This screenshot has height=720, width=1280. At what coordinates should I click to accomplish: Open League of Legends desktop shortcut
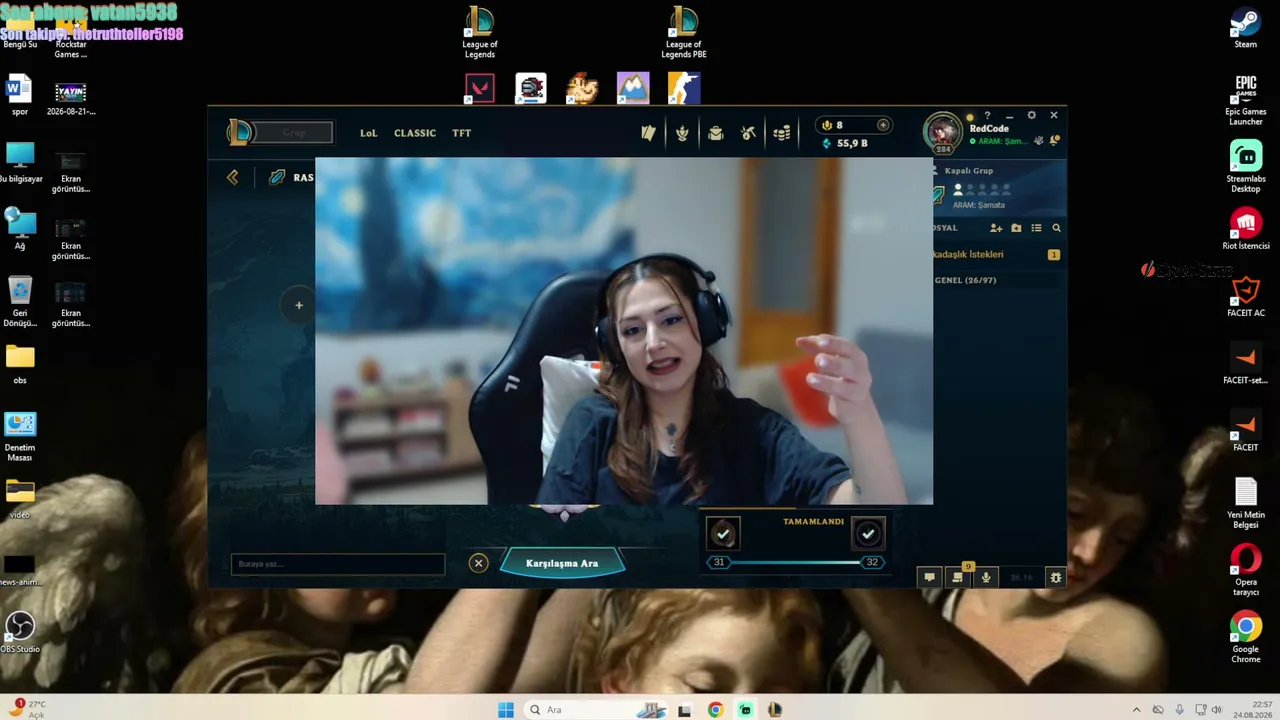click(x=480, y=33)
